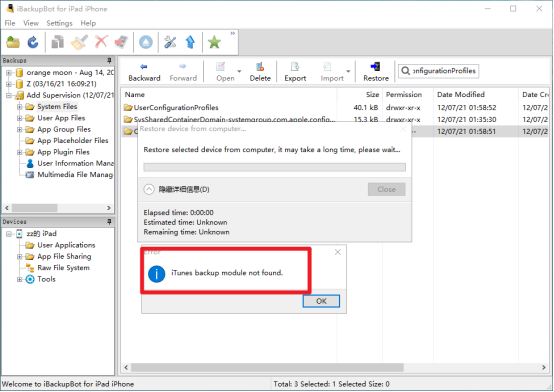Screen dimensions: 554x392
Task: Expand the App File Sharing node
Action: 20,257
